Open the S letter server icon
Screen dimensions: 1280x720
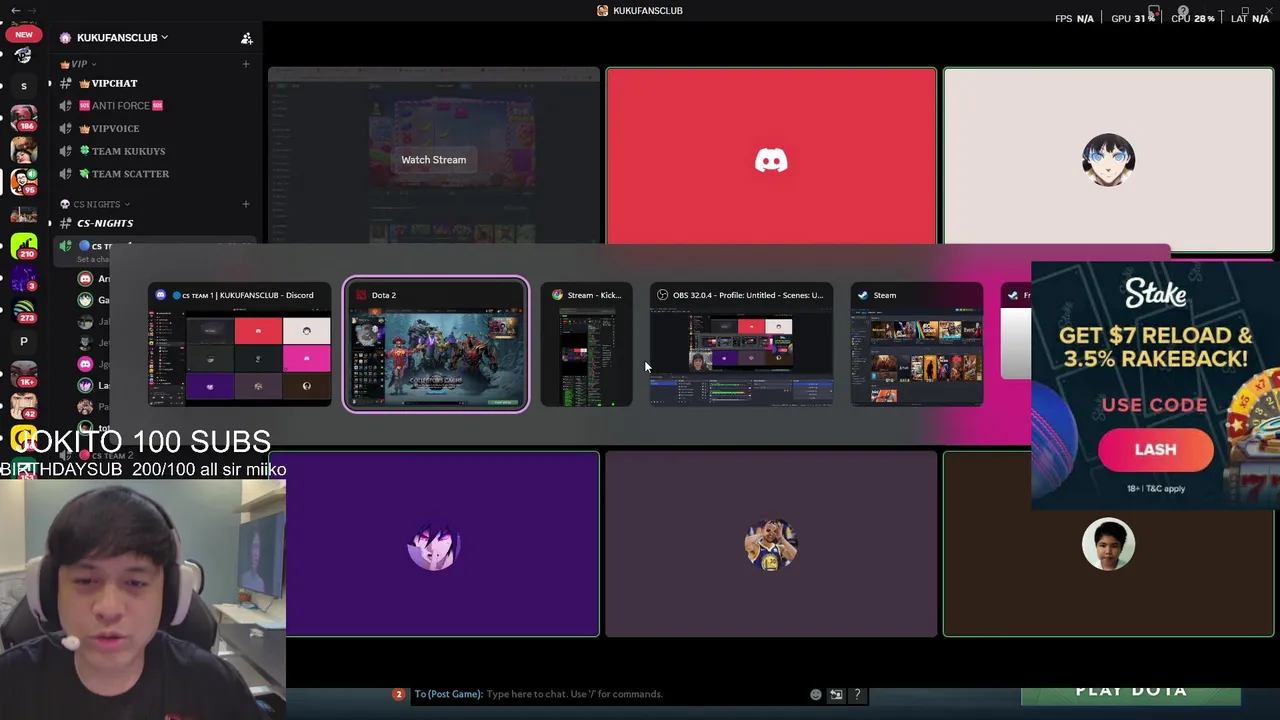24,87
